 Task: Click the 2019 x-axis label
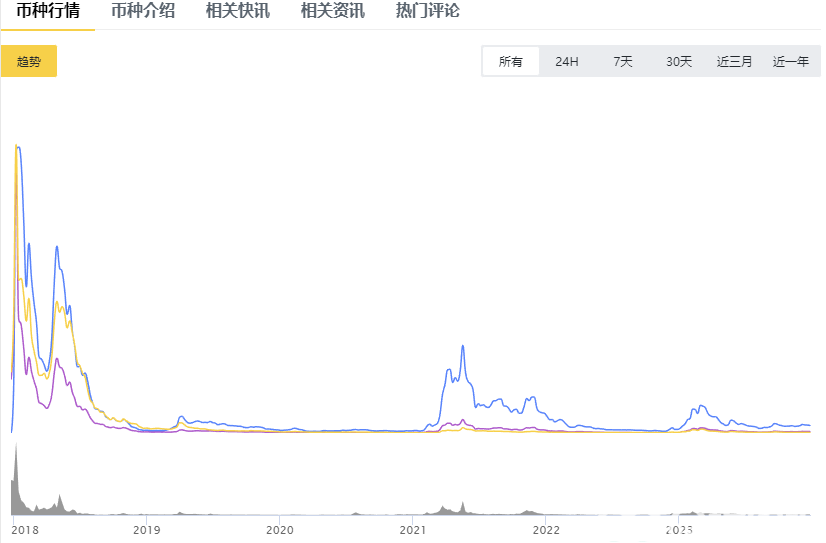pos(146,529)
